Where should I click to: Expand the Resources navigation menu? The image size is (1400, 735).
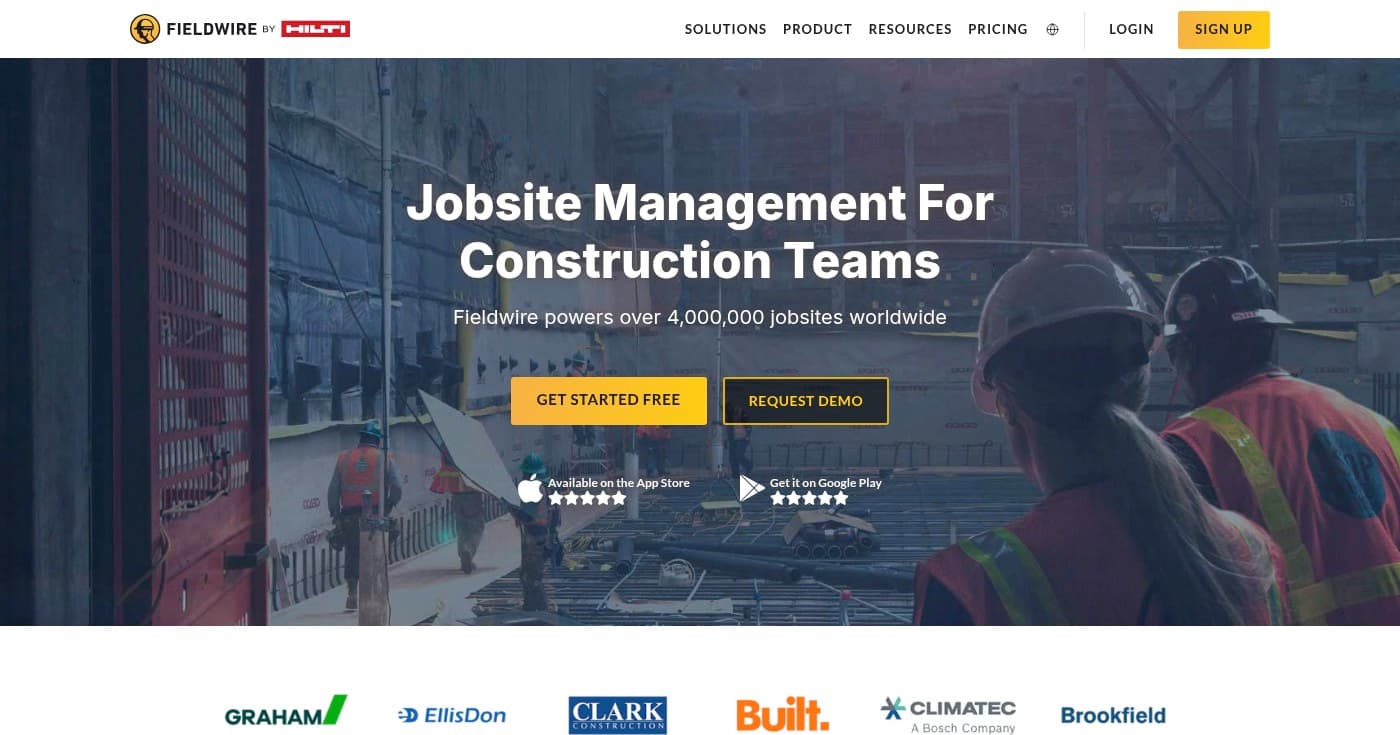[x=910, y=29]
